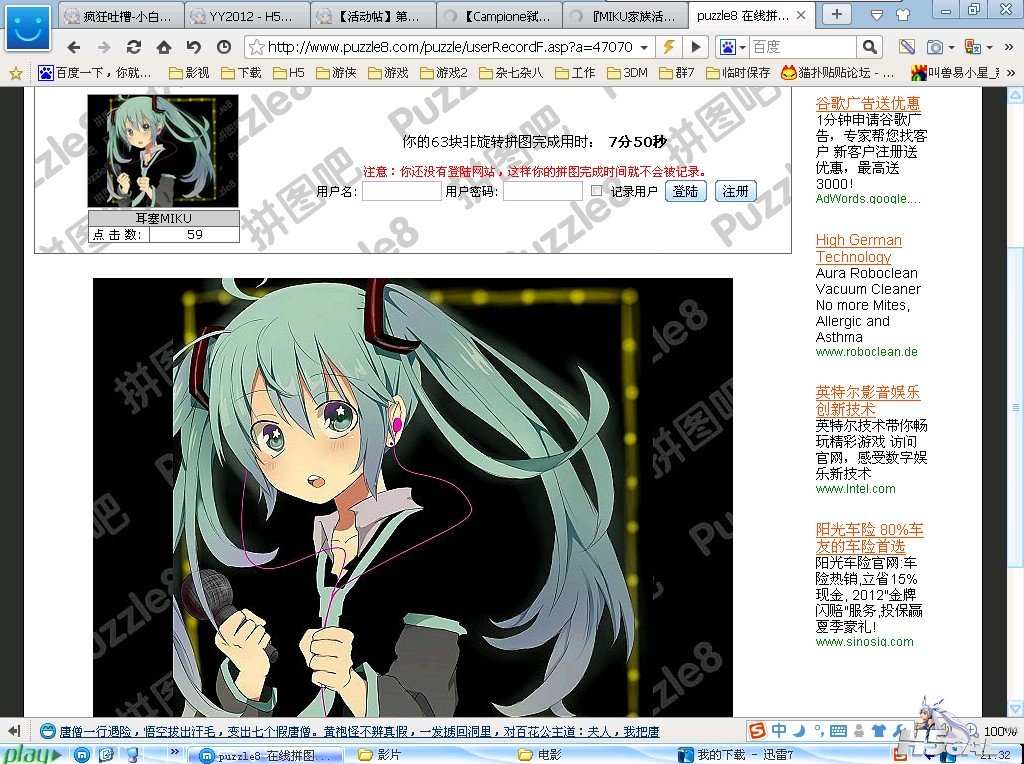Open the 英特尔影音娱乐创新技术 ad link
The width and height of the screenshot is (1024, 764).
867,400
